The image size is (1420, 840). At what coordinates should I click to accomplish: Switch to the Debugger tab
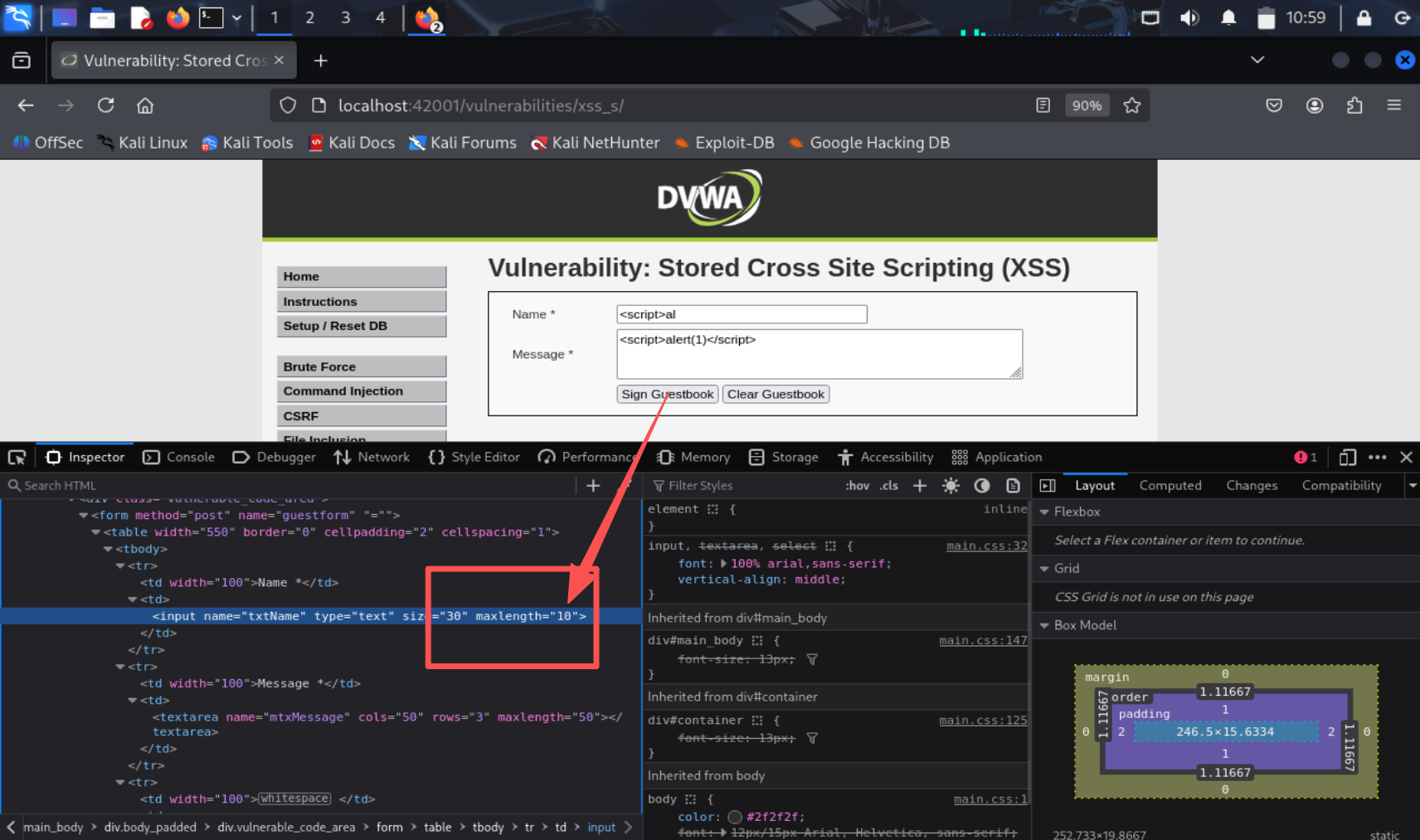pos(275,457)
